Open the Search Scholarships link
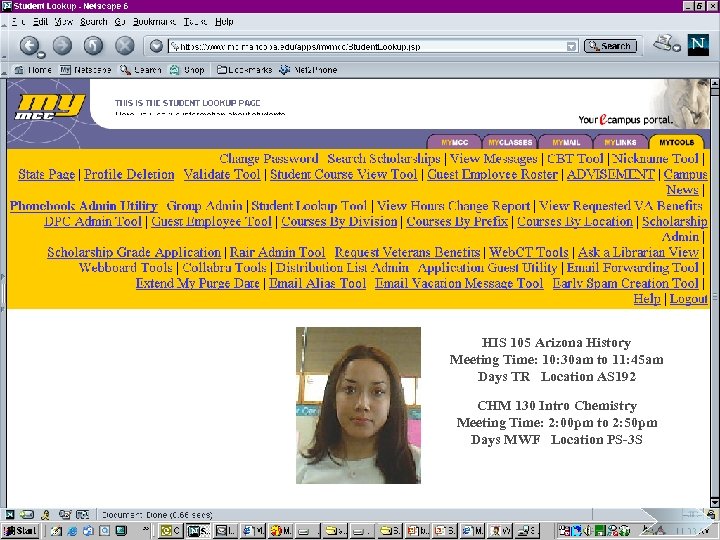 click(x=384, y=159)
